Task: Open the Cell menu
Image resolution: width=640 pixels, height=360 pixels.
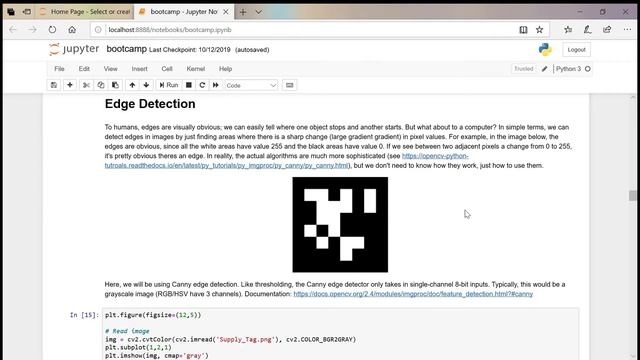Action: 167,69
